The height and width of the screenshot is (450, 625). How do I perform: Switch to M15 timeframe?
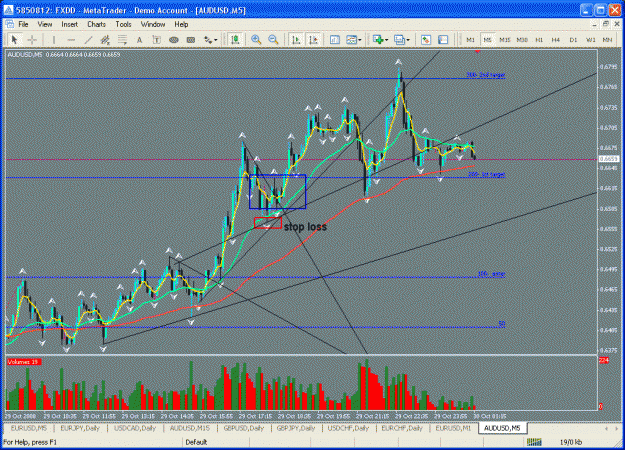click(x=505, y=40)
